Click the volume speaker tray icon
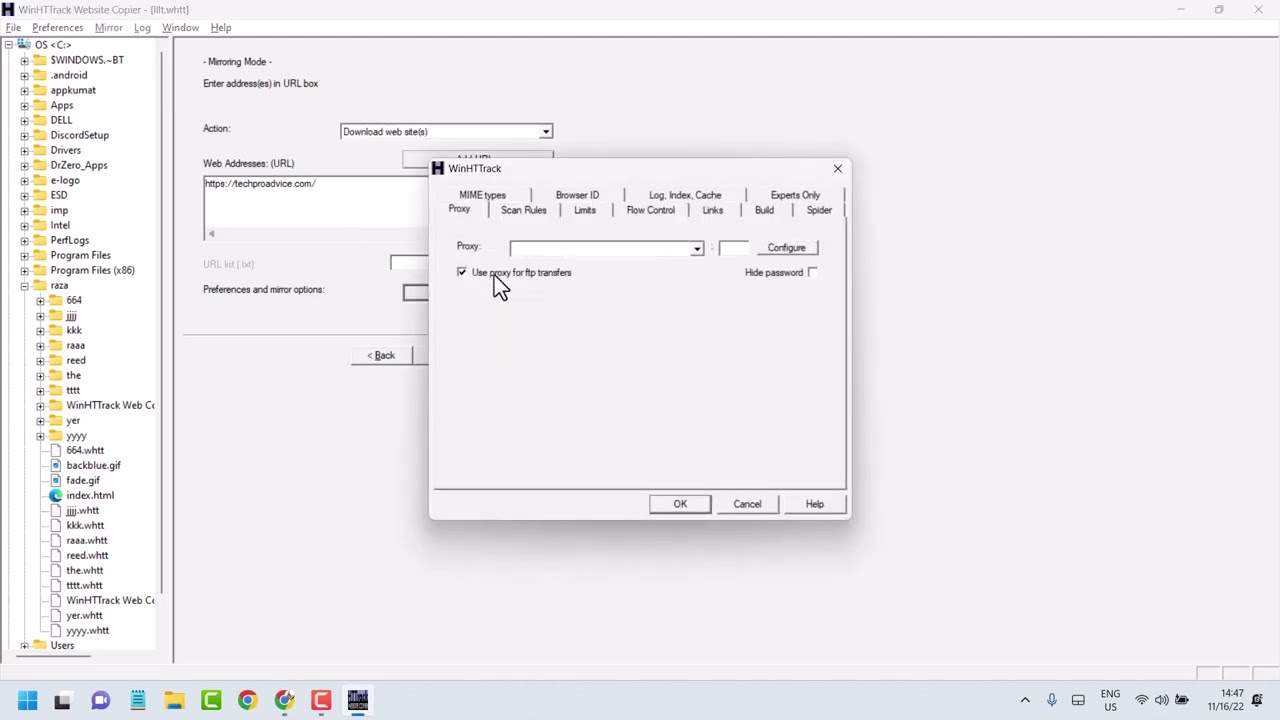This screenshot has width=1280, height=720. [x=1161, y=700]
